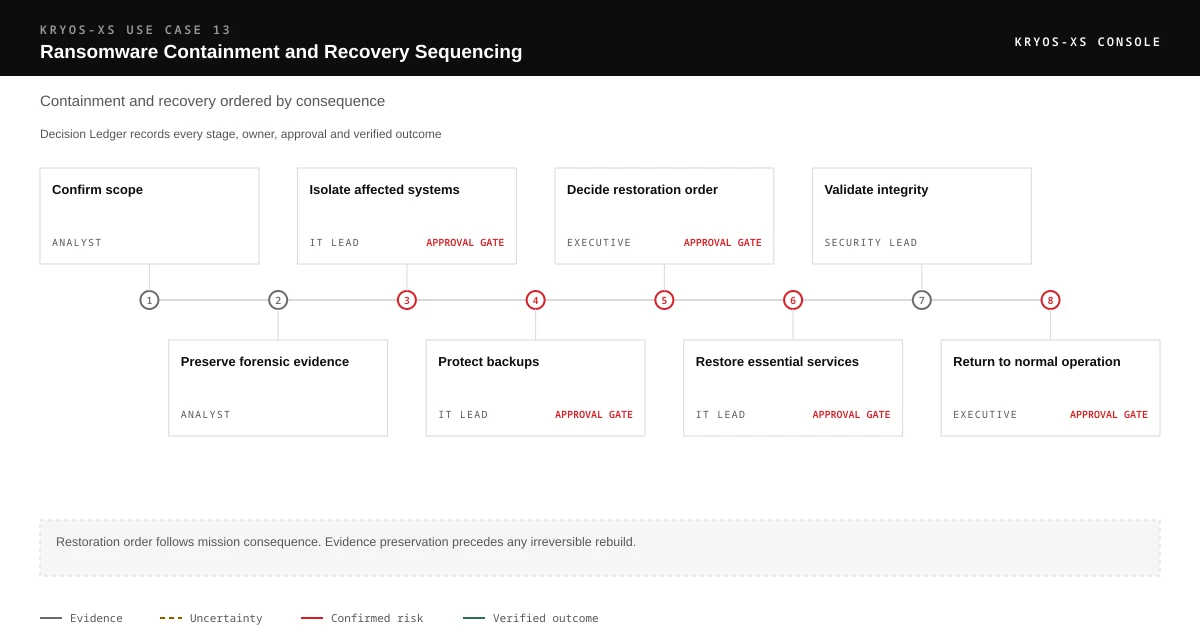This screenshot has height=630, width=1200.
Task: Click the Uncertainty dashed legend swatch
Action: pyautogui.click(x=171, y=618)
